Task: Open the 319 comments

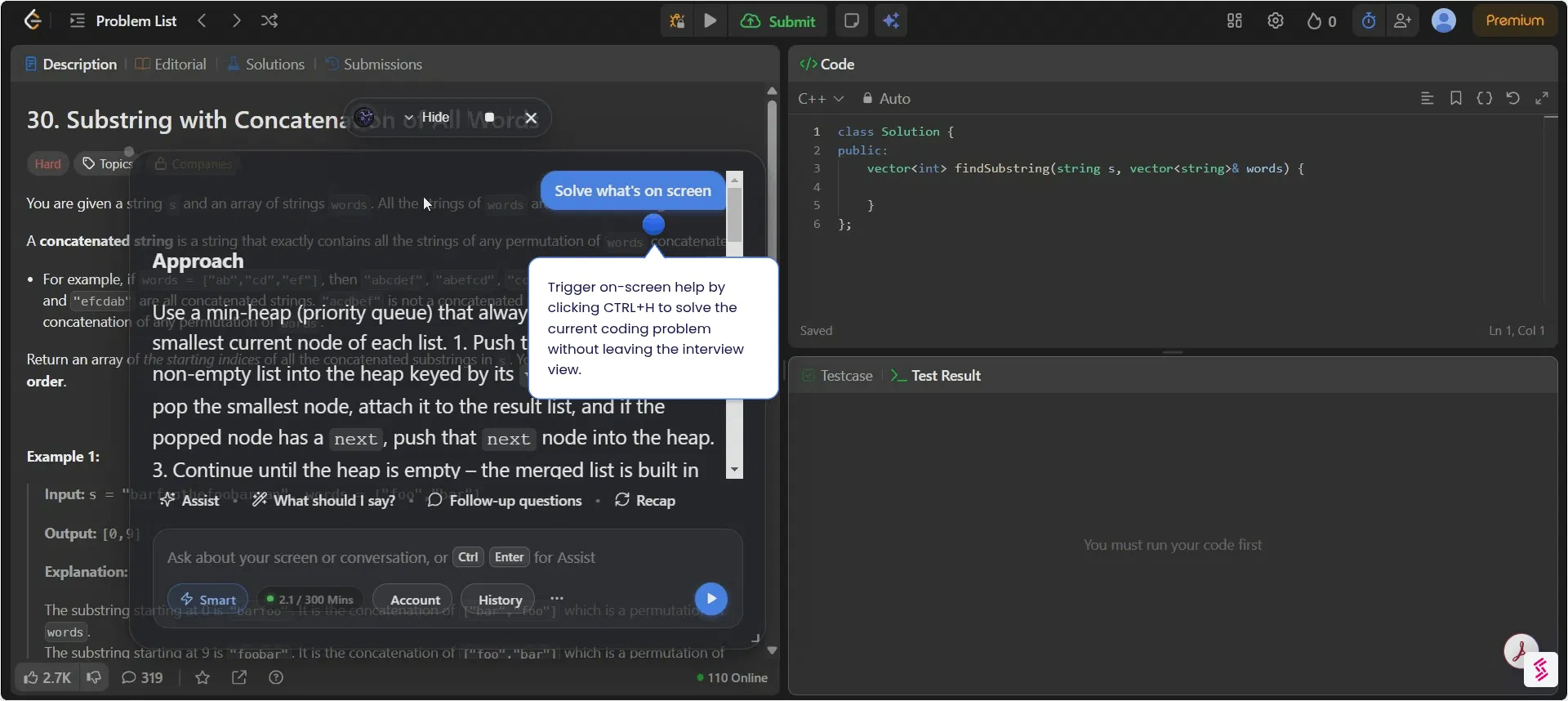Action: click(x=142, y=677)
